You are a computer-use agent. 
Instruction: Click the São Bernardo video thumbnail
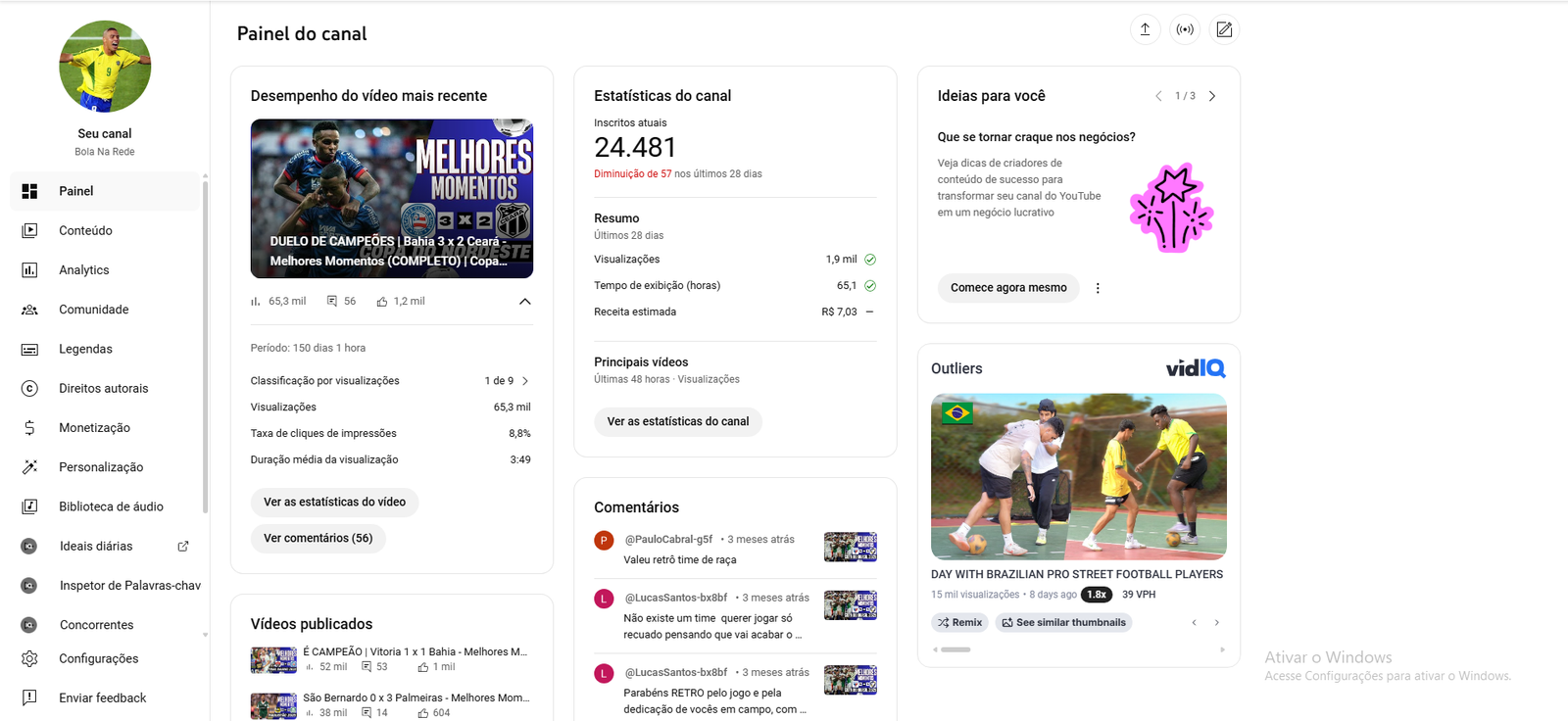point(273,706)
